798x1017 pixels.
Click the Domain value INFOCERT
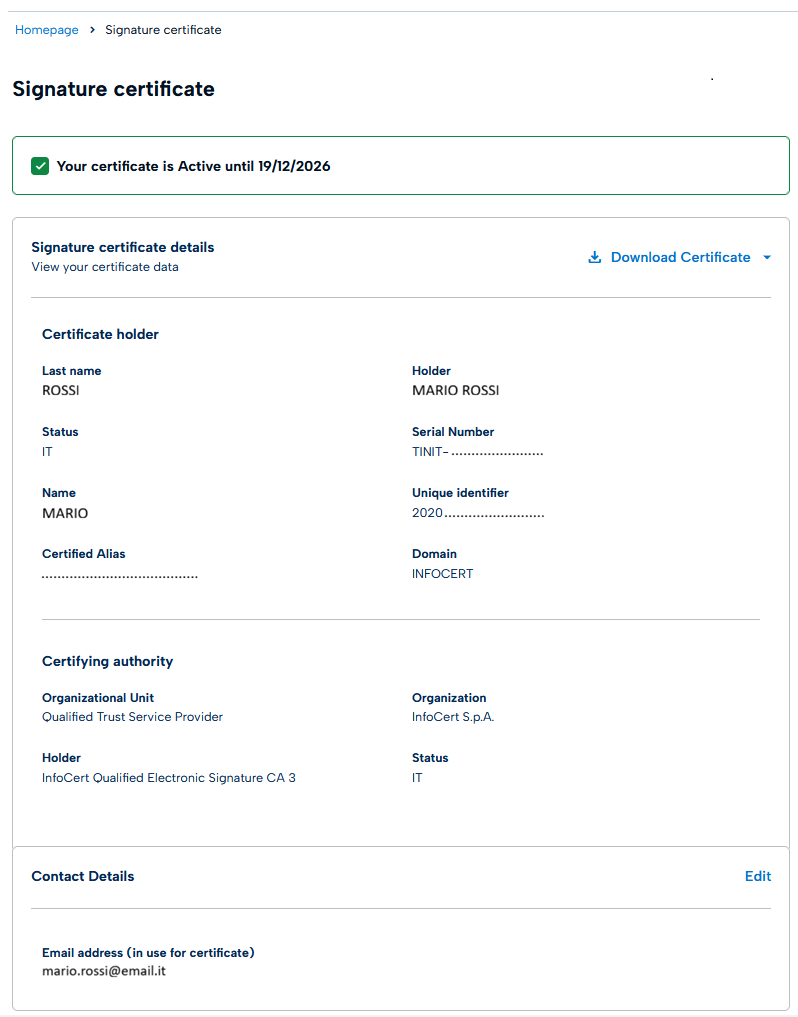coord(442,574)
